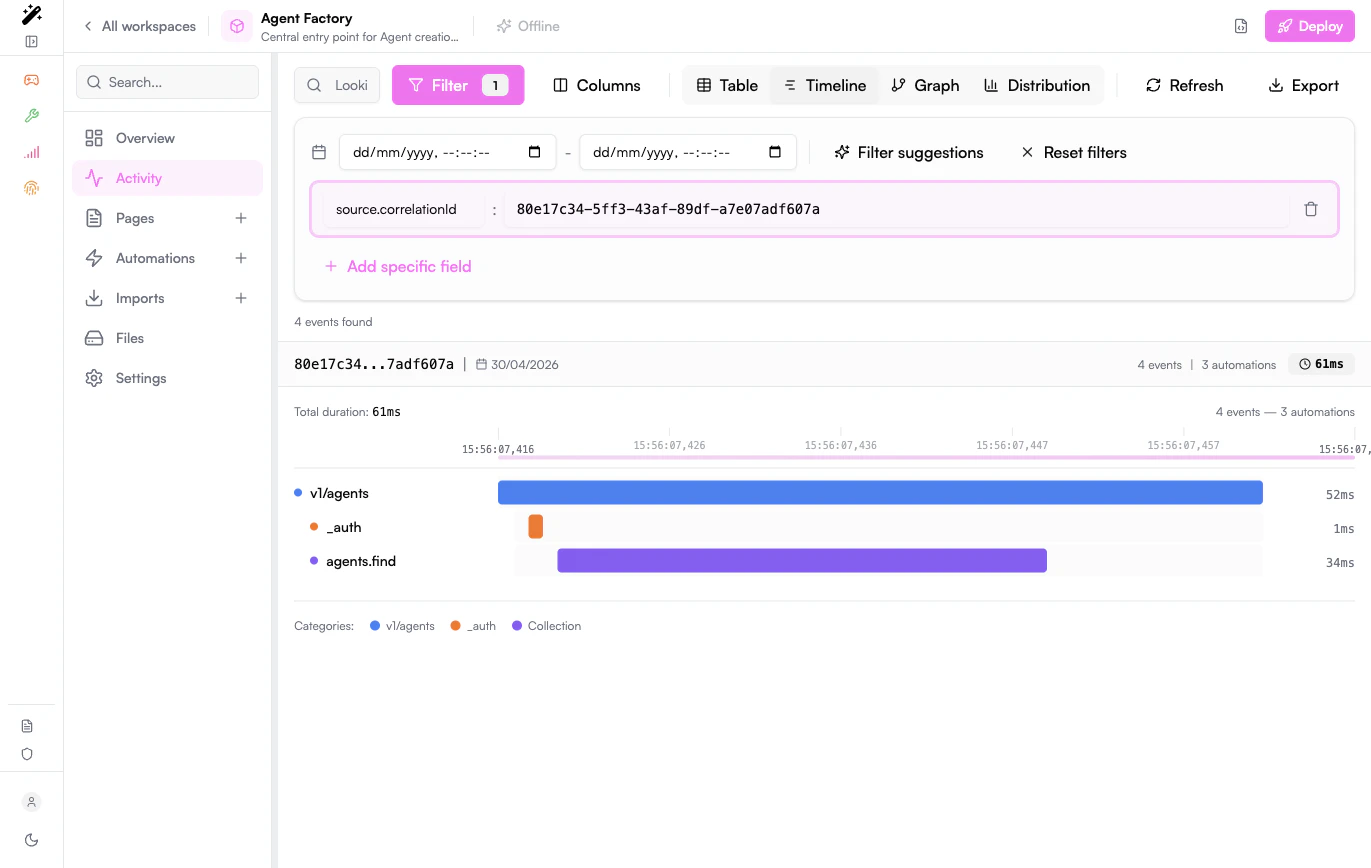This screenshot has height=868, width=1371.
Task: Open end date calendar picker
Action: pos(775,152)
